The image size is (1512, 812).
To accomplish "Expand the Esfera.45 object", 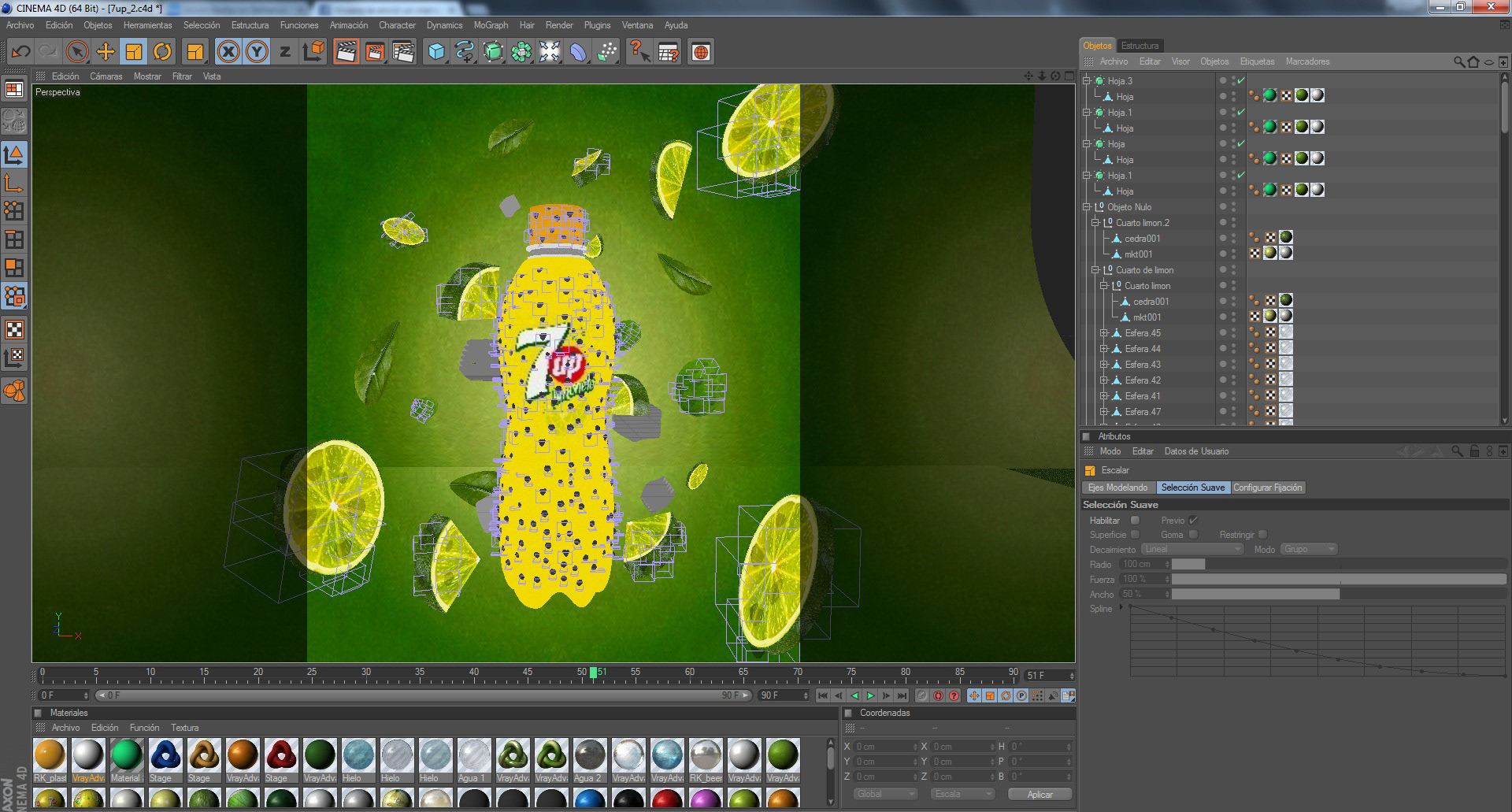I will pyautogui.click(x=1104, y=333).
